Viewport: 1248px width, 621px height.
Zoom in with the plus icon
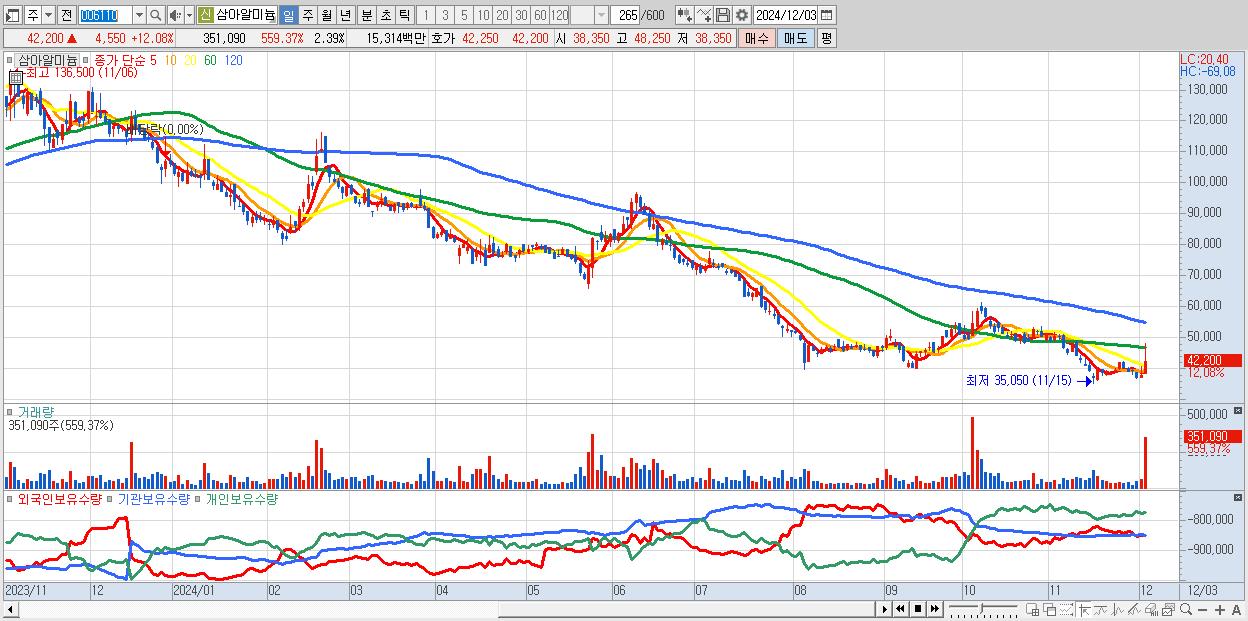(x=1220, y=609)
